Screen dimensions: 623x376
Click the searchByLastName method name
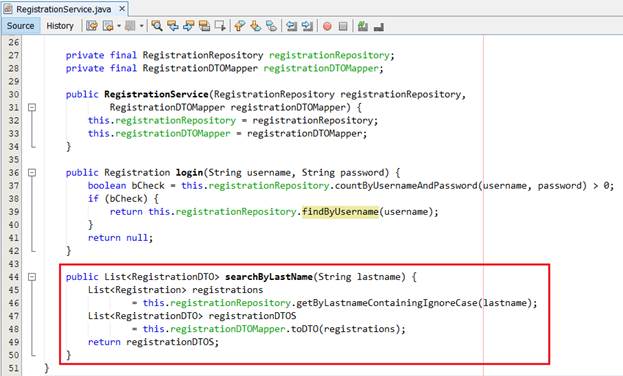click(x=269, y=277)
